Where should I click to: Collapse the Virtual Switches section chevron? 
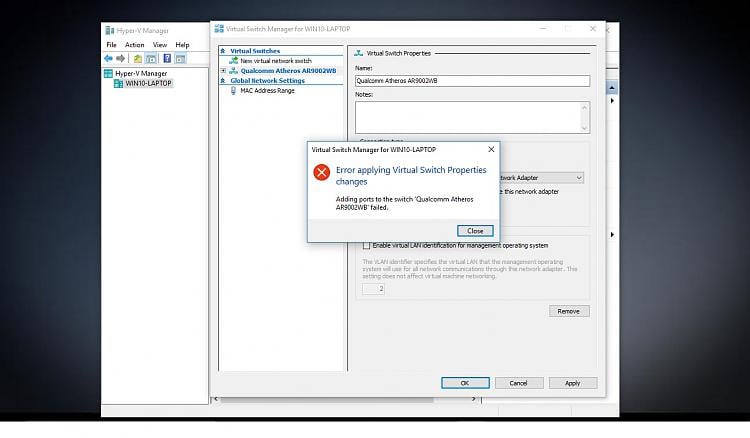[222, 51]
